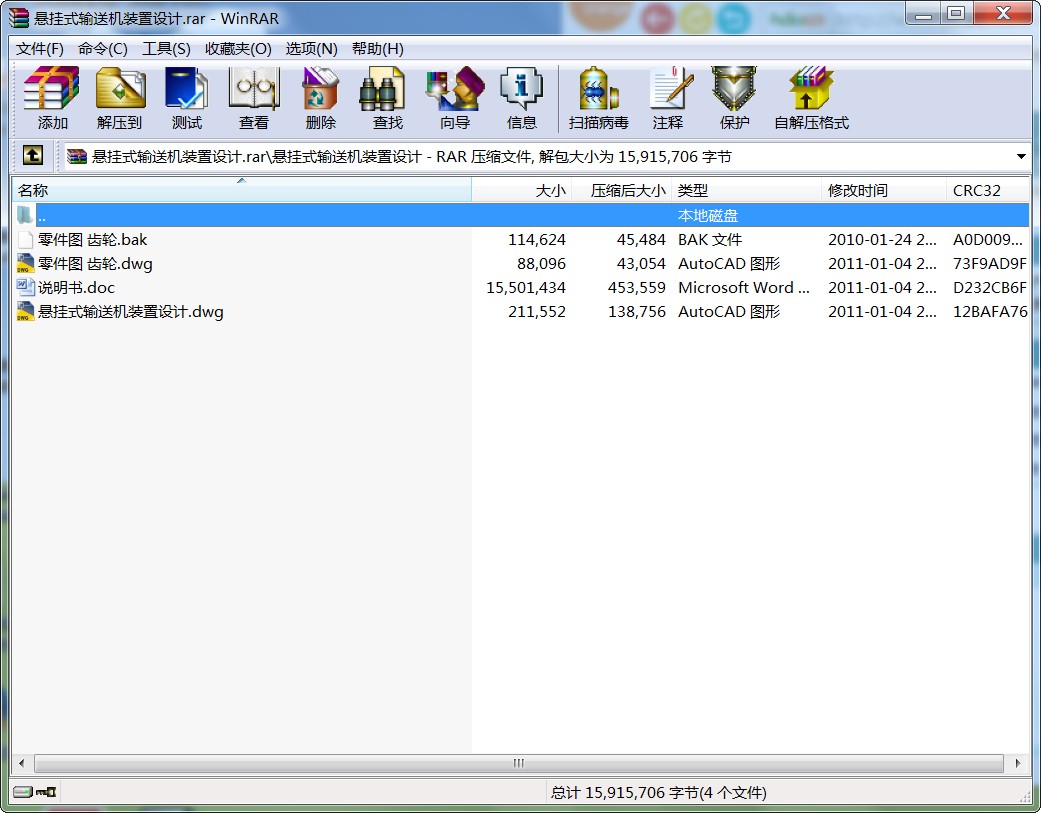Image resolution: width=1041 pixels, height=813 pixels.
Task: Click size value 211,552
Action: pyautogui.click(x=537, y=311)
